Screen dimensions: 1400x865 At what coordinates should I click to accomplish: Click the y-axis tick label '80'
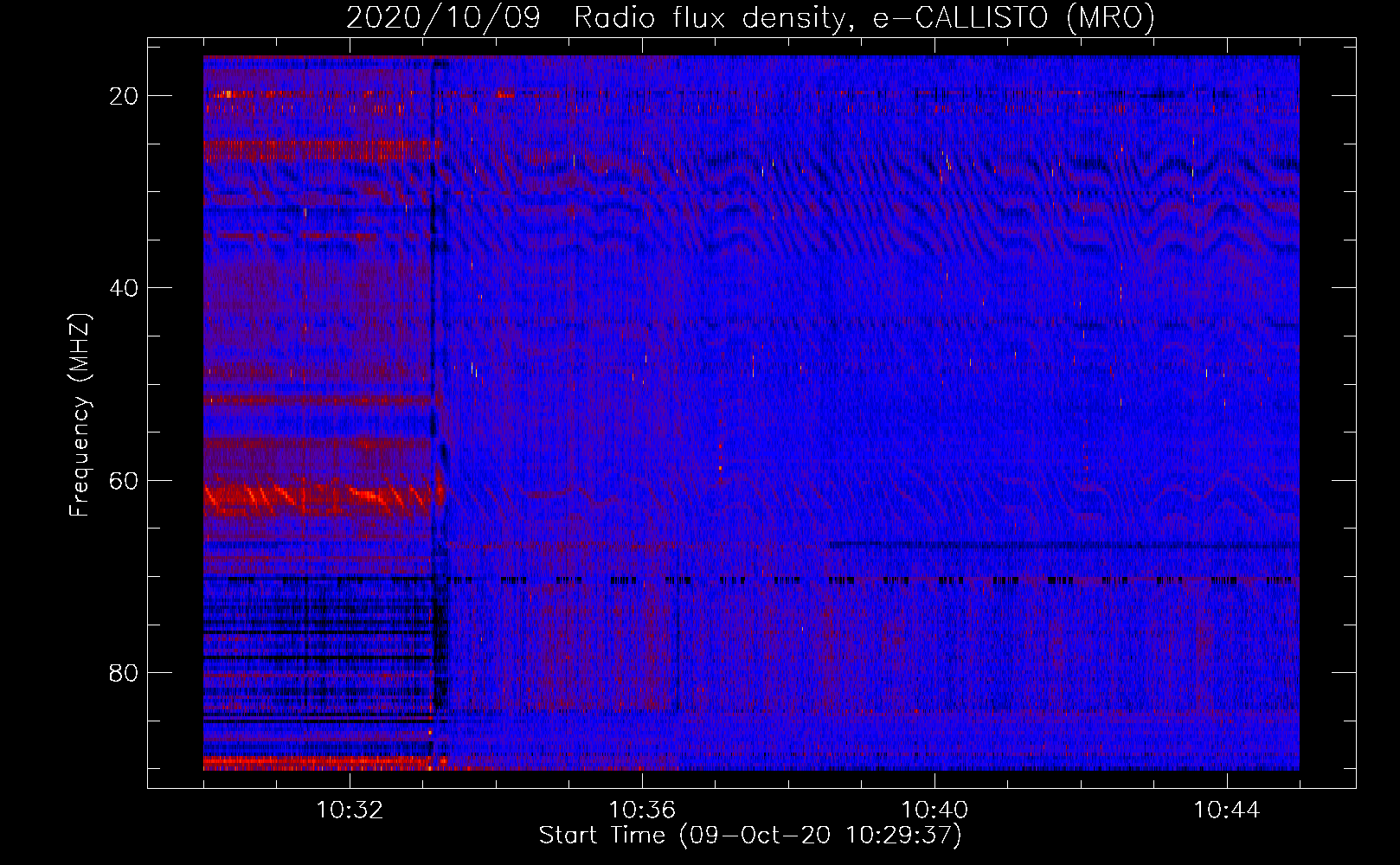[x=125, y=672]
